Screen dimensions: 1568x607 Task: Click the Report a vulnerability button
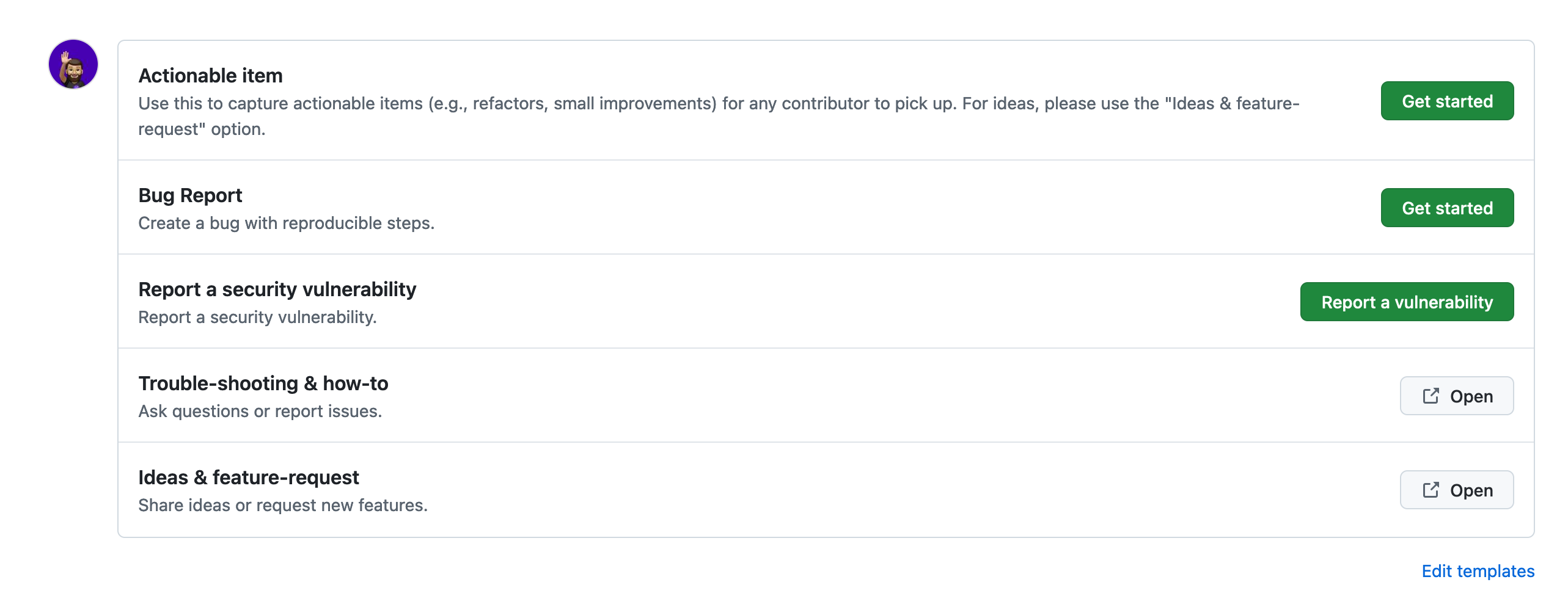pos(1407,302)
